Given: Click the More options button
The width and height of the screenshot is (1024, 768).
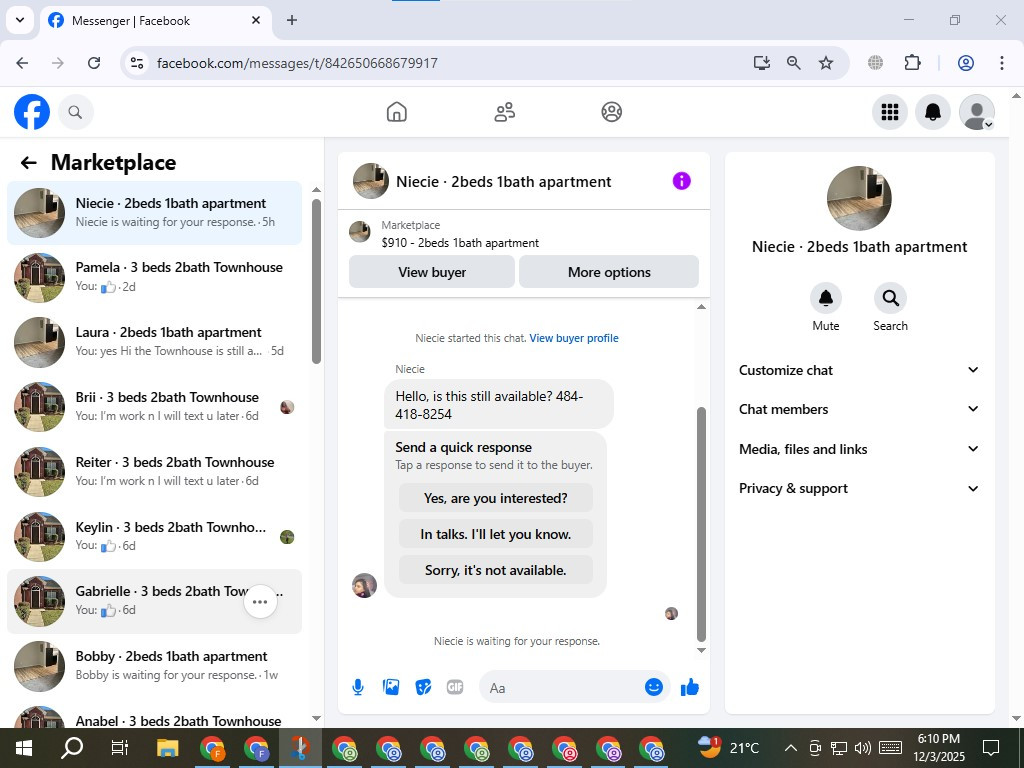Looking at the screenshot, I should [x=609, y=272].
